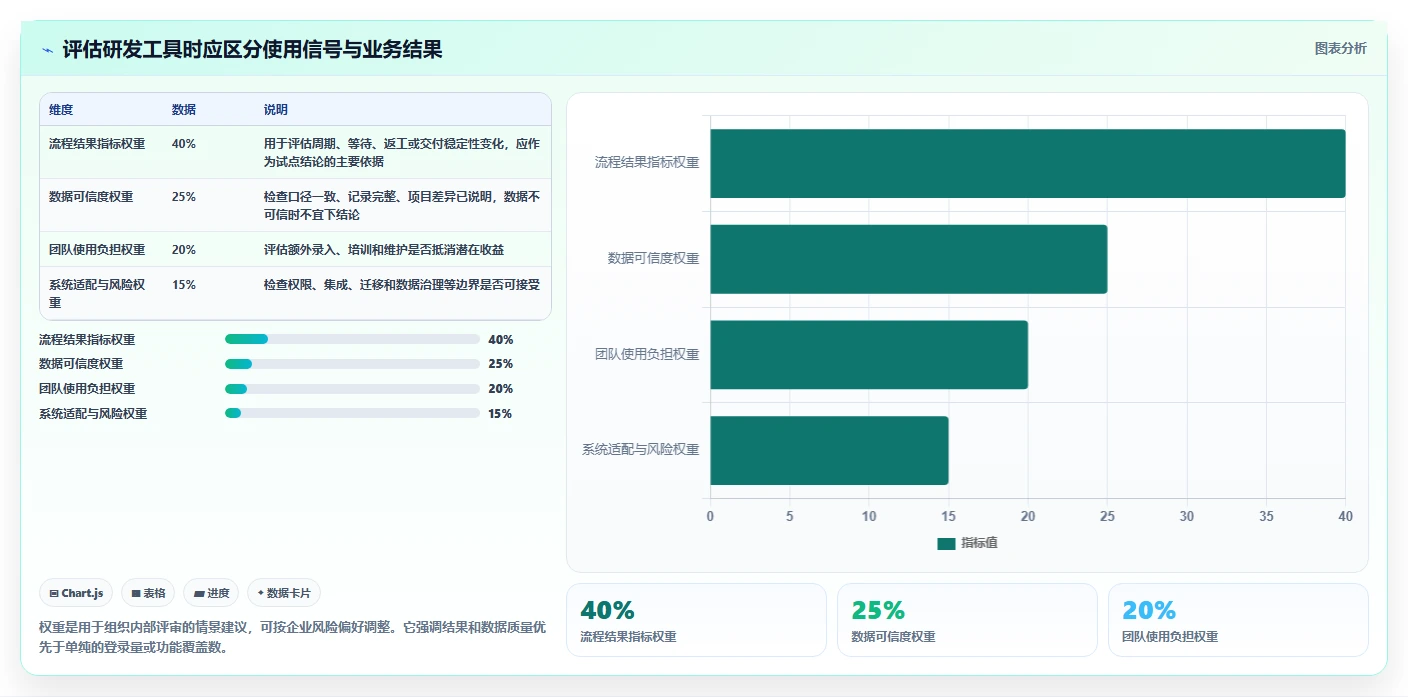Click the 数据可信度权重 progress bar
1408x697 pixels.
(352, 364)
